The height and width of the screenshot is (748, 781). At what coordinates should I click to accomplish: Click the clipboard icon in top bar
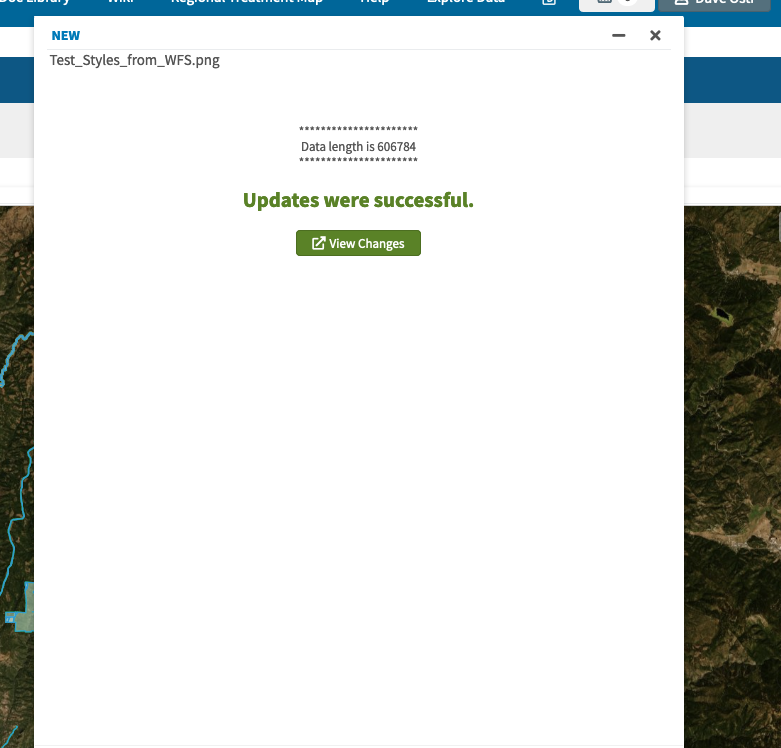click(x=549, y=3)
